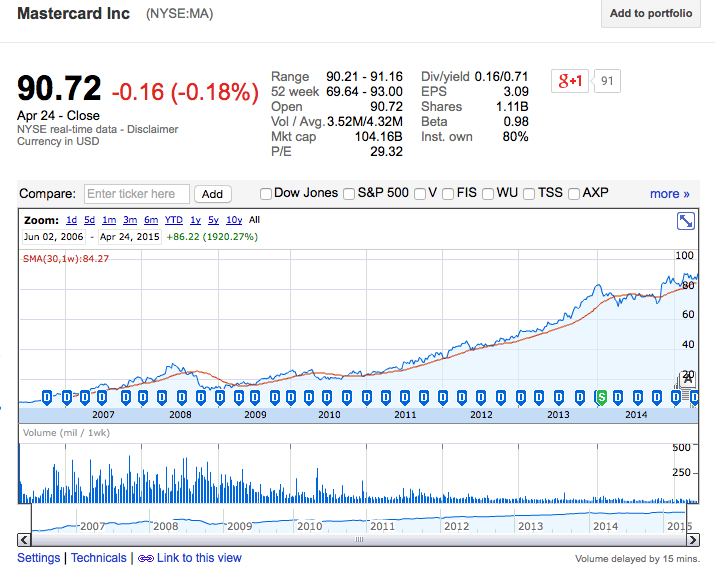Set chart zoom to 5d
Image resolution: width=715 pixels, height=581 pixels.
coord(89,220)
